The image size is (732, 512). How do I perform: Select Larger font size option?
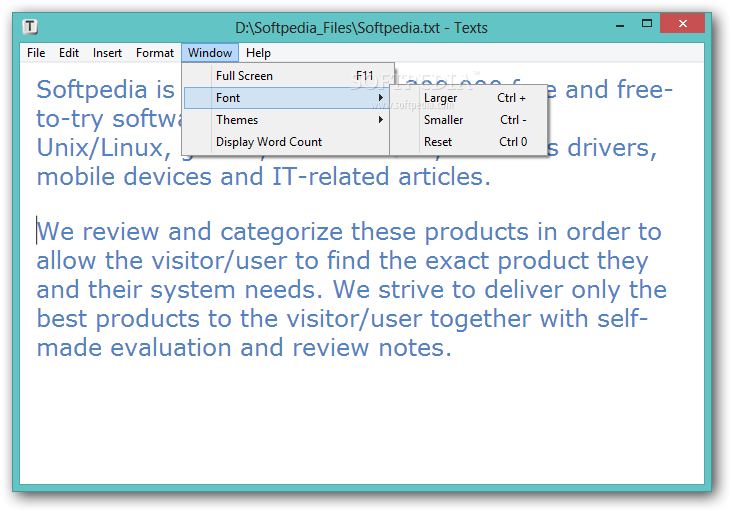coord(468,98)
